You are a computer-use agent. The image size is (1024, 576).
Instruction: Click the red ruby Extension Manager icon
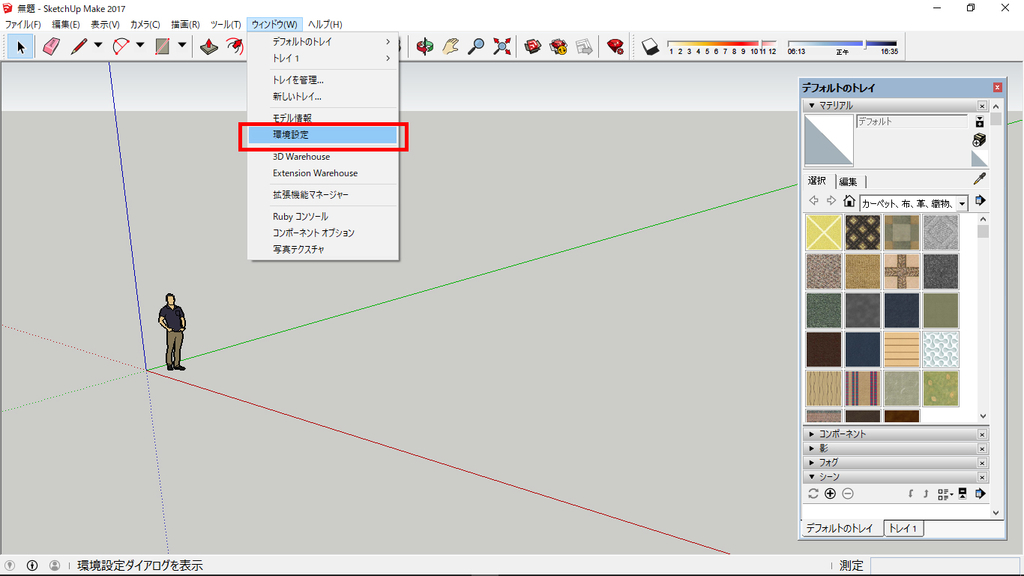tap(615, 47)
